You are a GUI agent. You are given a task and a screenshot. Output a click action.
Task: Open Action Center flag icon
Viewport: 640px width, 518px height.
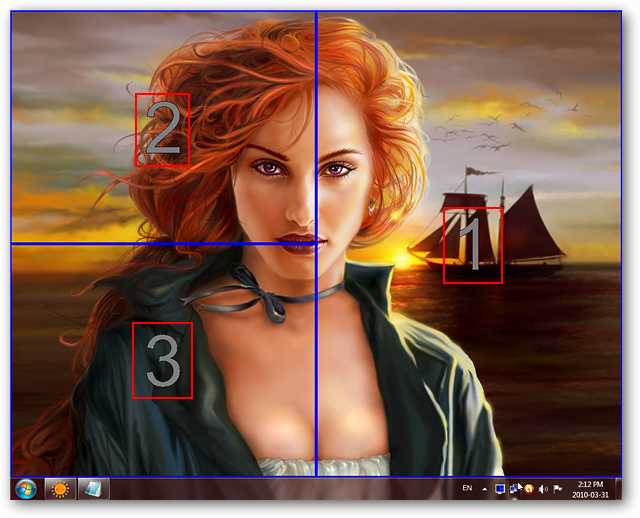point(558,489)
